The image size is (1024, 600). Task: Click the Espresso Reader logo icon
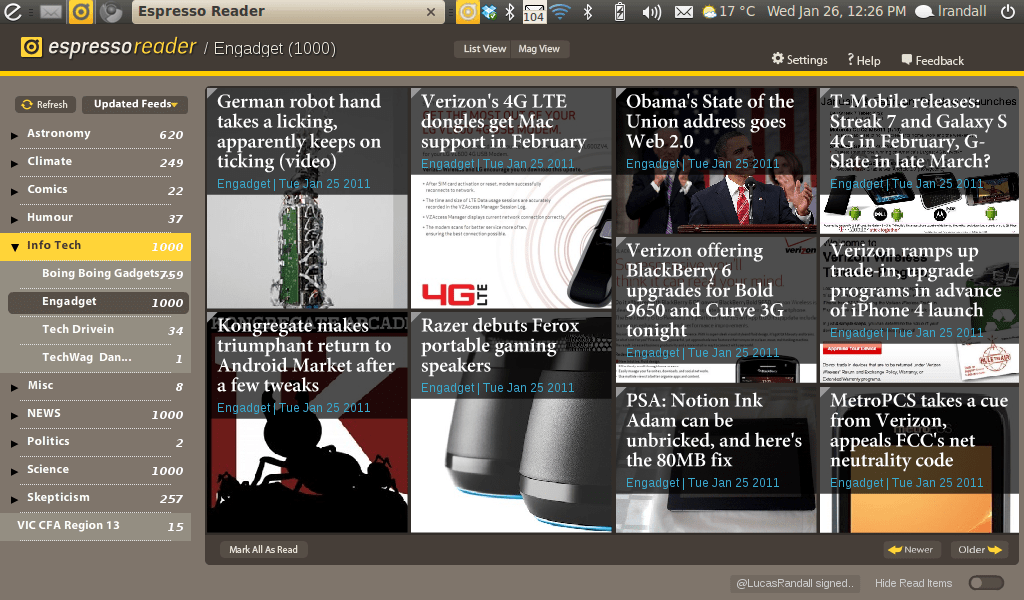(x=32, y=48)
